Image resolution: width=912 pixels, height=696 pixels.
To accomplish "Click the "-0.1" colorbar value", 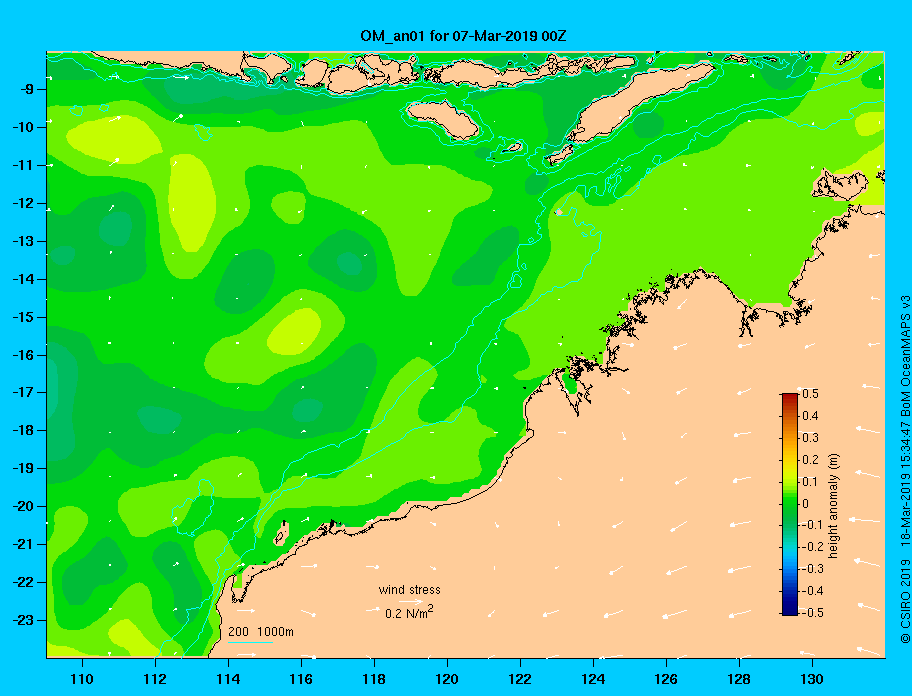I will [x=812, y=525].
